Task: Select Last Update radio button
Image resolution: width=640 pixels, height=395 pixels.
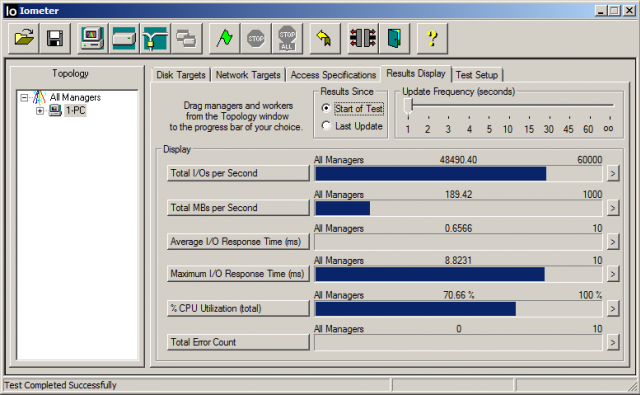Action: [x=326, y=126]
